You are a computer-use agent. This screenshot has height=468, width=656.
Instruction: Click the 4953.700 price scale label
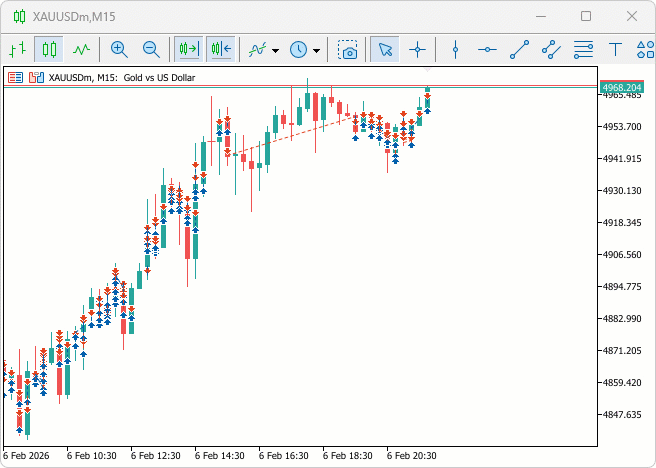click(622, 126)
